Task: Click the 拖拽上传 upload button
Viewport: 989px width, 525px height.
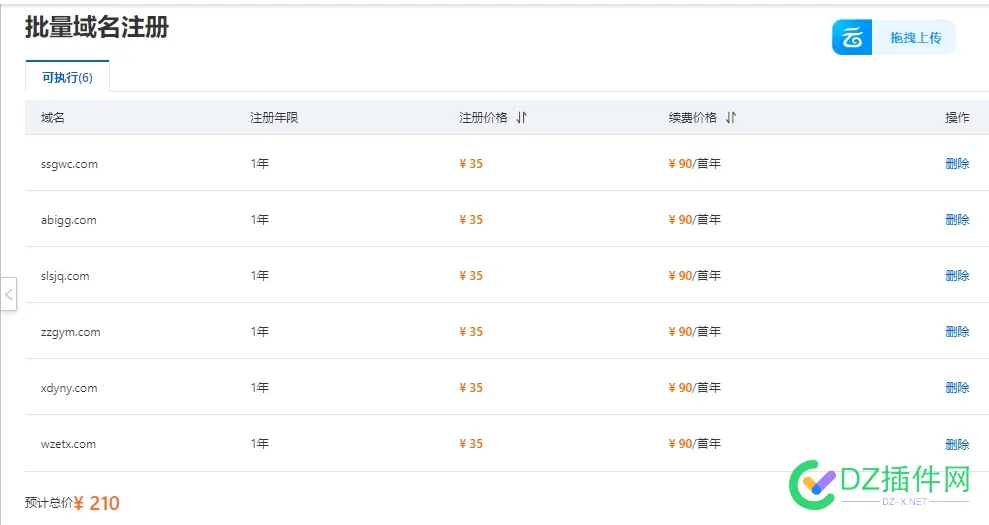Action: click(915, 38)
